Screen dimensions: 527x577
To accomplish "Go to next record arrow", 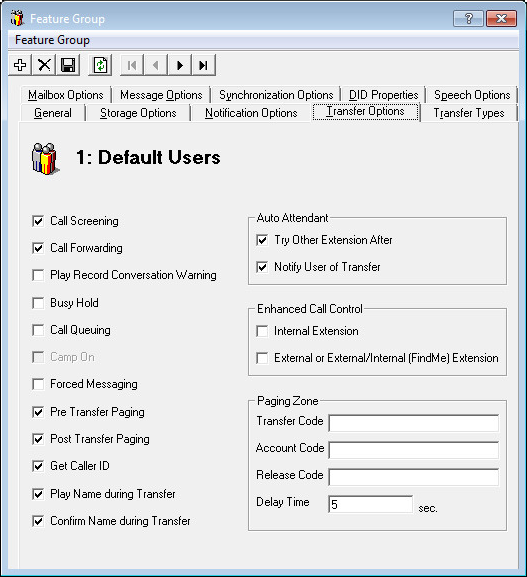I will coord(180,65).
